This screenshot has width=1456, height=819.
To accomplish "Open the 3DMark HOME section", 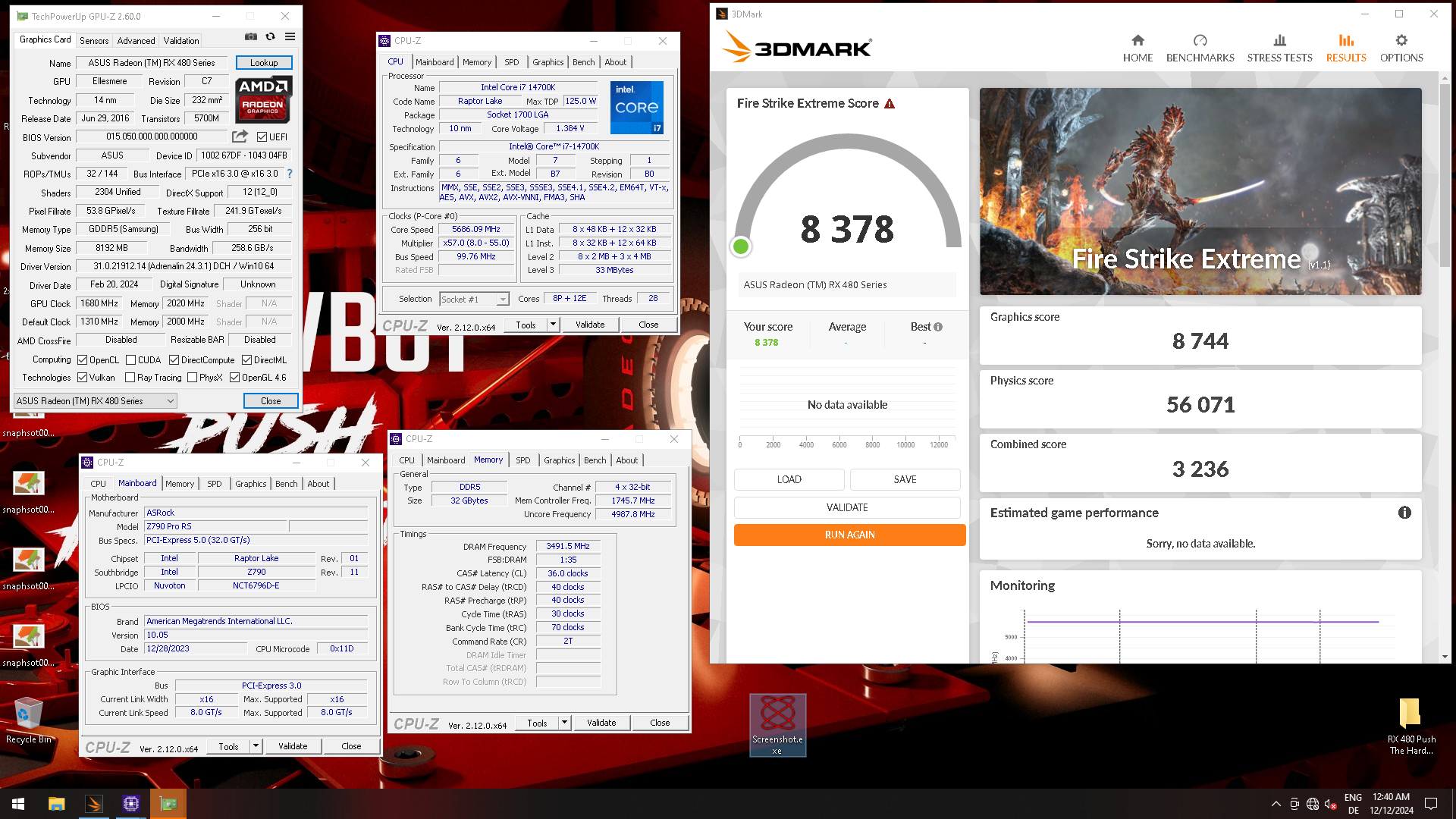I will click(x=1137, y=49).
